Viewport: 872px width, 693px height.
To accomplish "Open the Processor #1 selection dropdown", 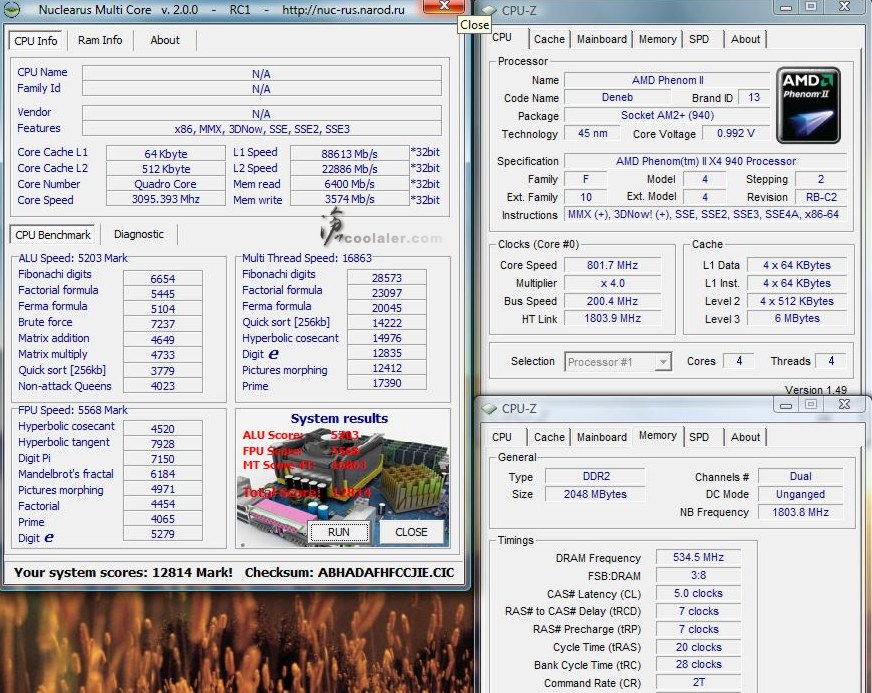I will tap(618, 362).
